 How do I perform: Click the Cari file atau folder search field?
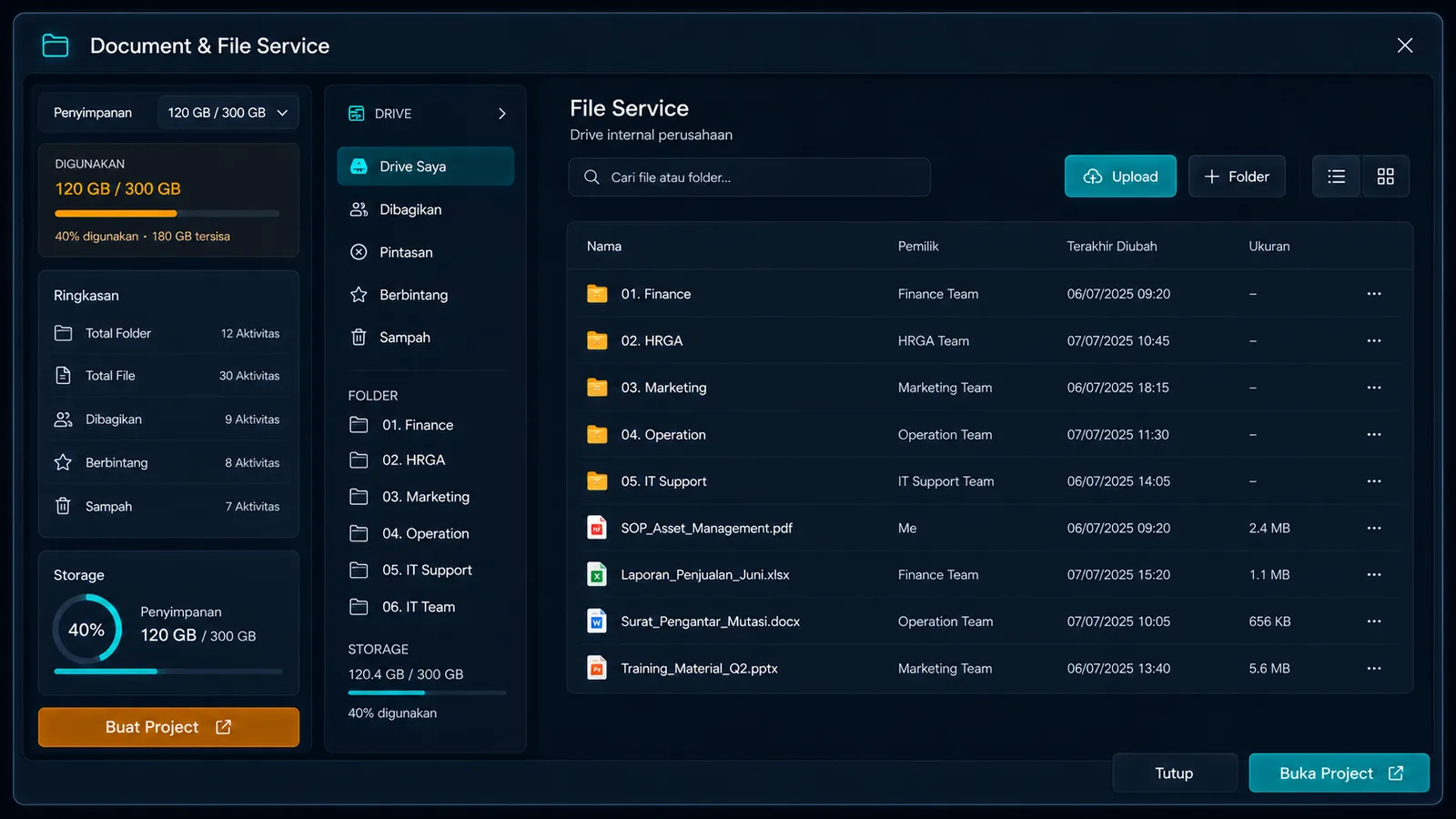750,177
